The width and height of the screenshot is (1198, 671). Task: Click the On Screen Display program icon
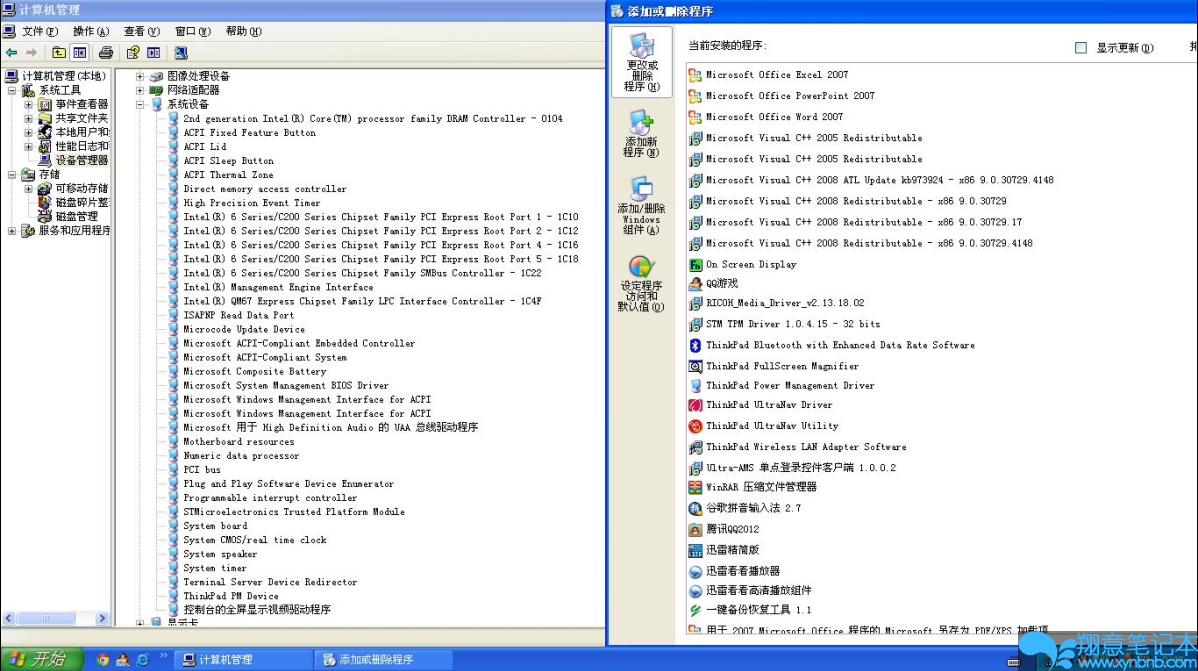[695, 264]
